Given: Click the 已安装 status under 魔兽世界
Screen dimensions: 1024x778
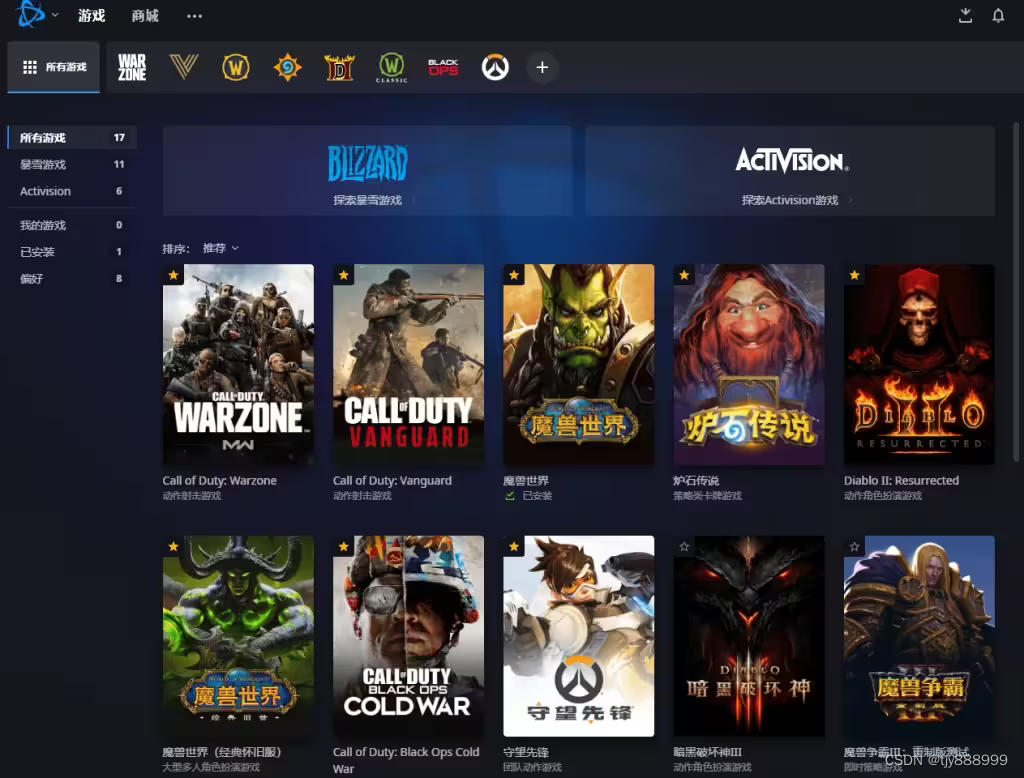Looking at the screenshot, I should pos(529,496).
